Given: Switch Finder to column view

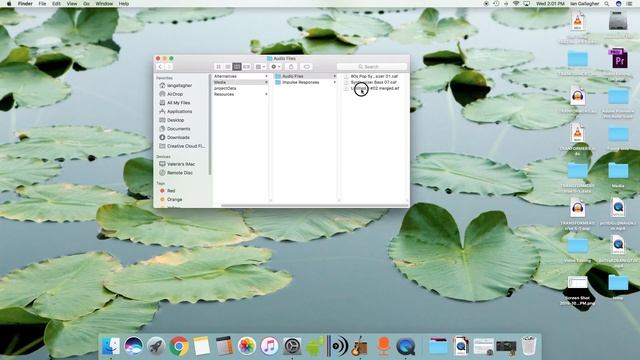Looking at the screenshot, I should click(237, 67).
